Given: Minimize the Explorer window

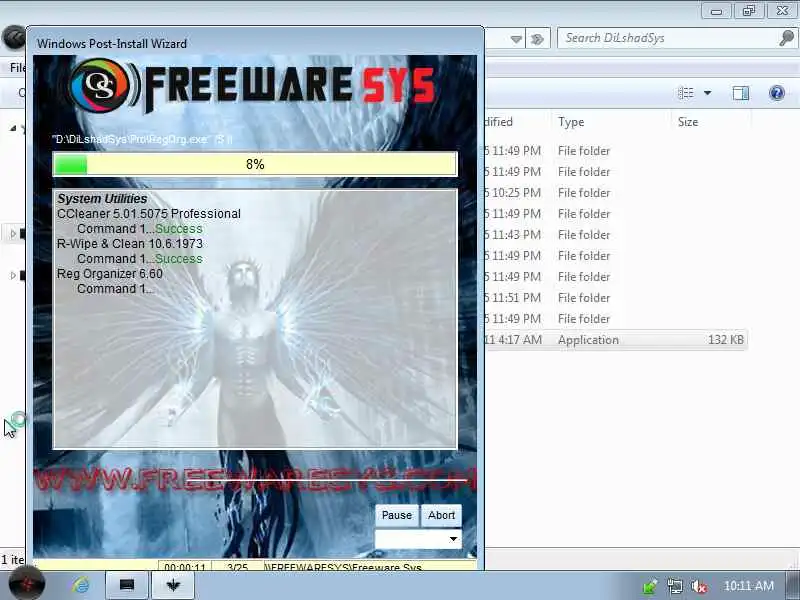Looking at the screenshot, I should (x=716, y=11).
